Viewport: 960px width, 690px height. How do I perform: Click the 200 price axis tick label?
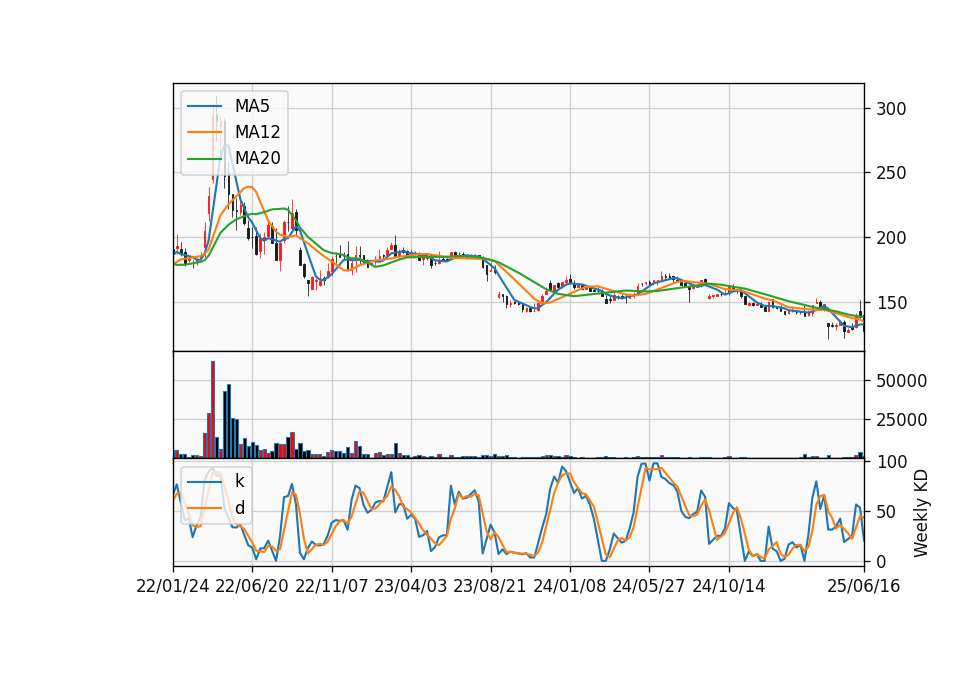tap(891, 238)
